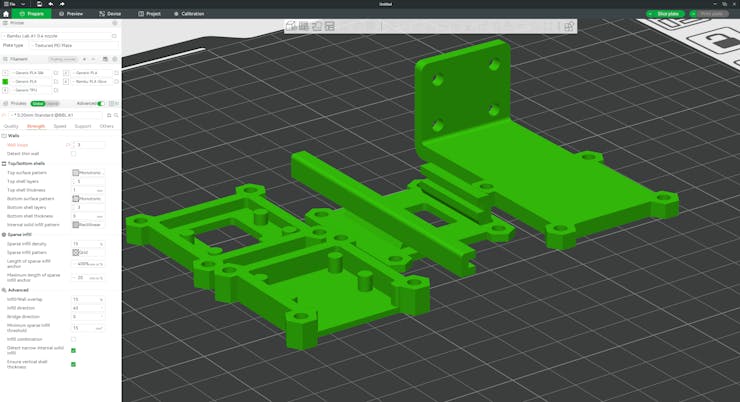Viewport: 740px width, 402px height.
Task: Open the Others settings tab
Action: click(x=107, y=126)
